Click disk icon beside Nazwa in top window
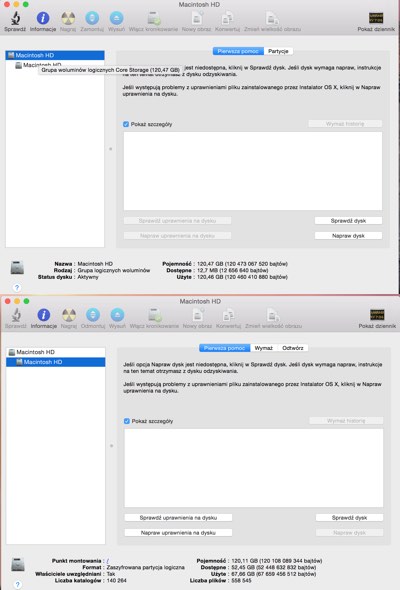This screenshot has height=590, width=400. tap(17, 268)
